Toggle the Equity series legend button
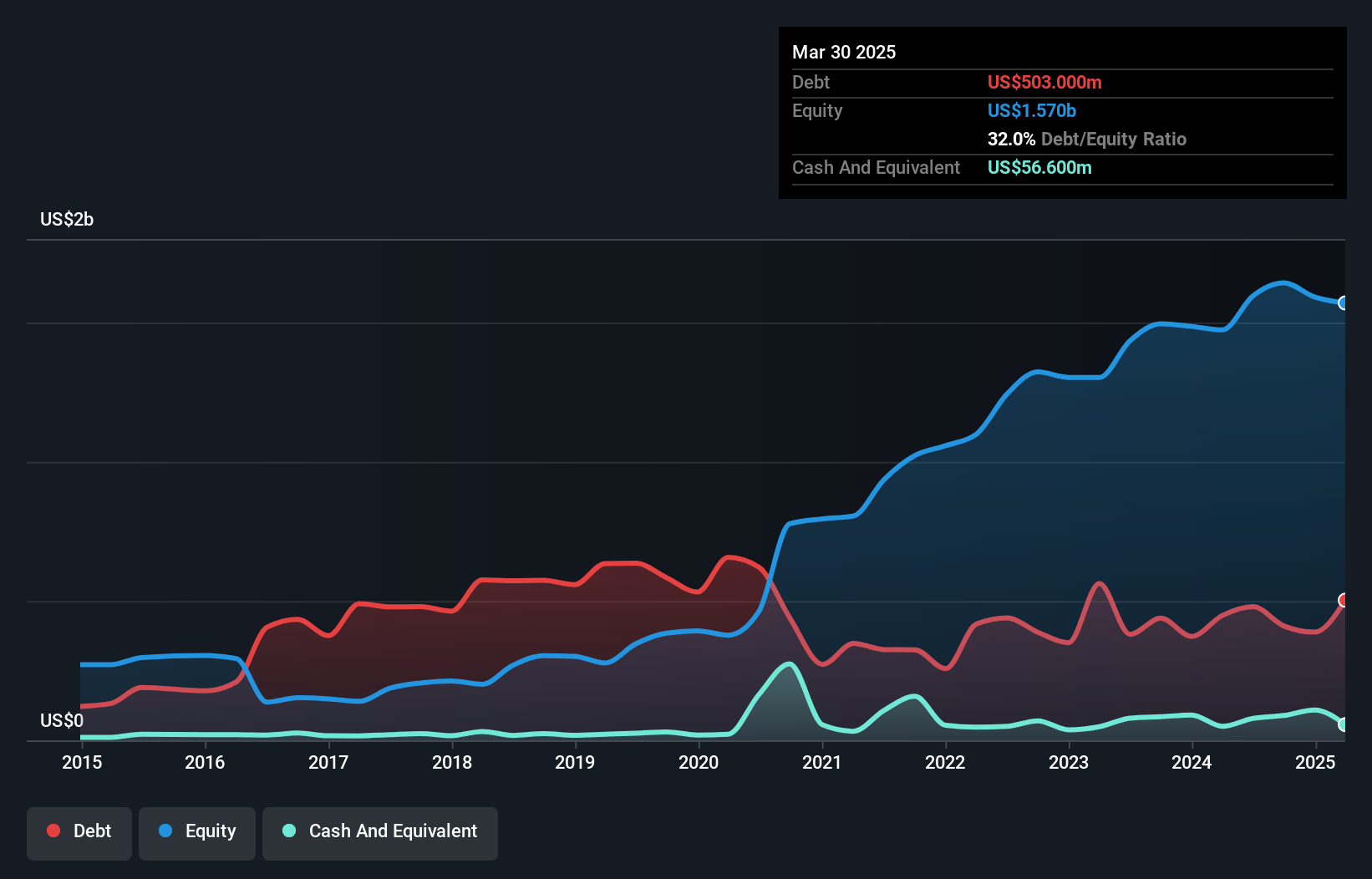 pyautogui.click(x=197, y=833)
